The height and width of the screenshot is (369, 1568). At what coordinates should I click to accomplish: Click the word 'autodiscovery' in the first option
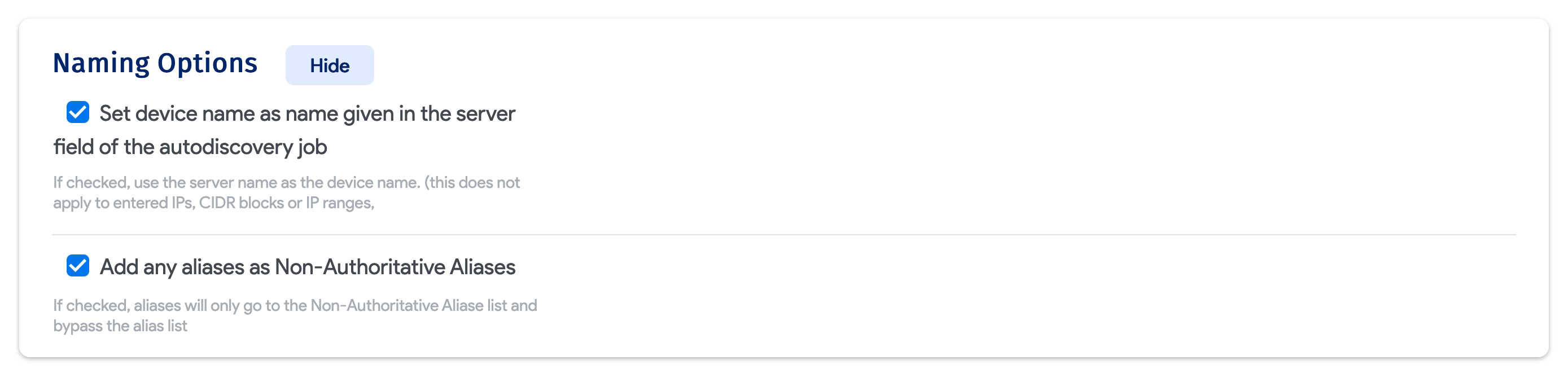(226, 147)
